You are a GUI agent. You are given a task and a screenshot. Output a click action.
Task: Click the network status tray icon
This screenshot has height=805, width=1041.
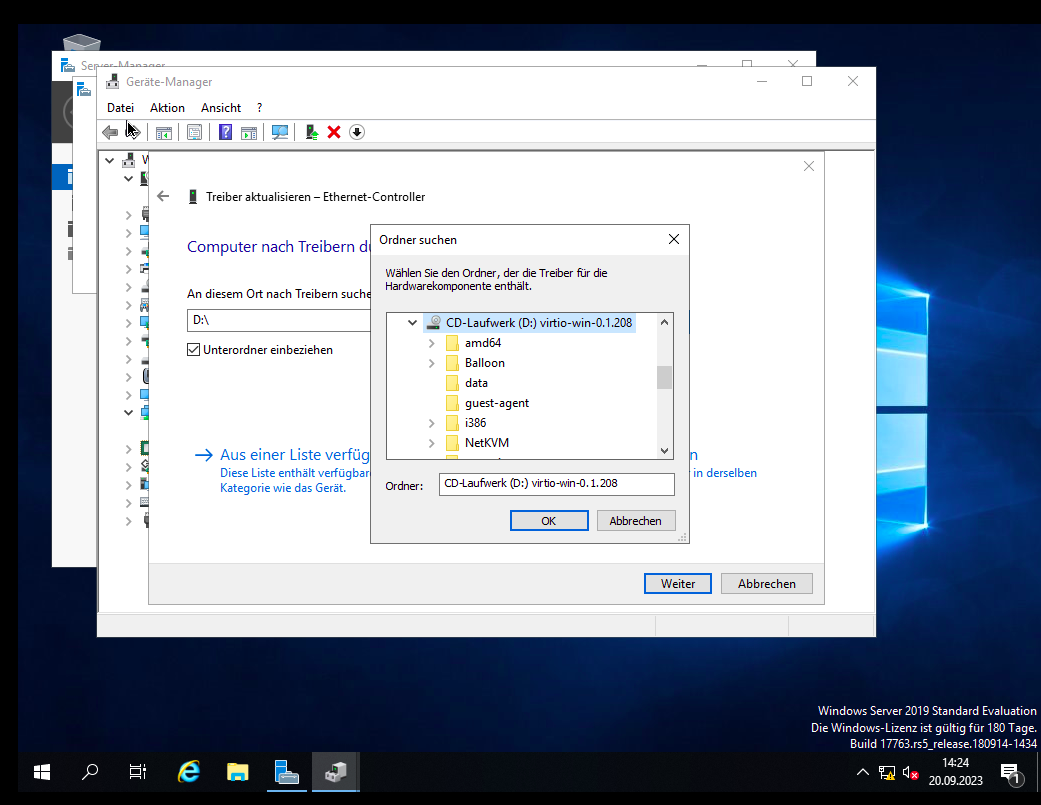[887, 772]
